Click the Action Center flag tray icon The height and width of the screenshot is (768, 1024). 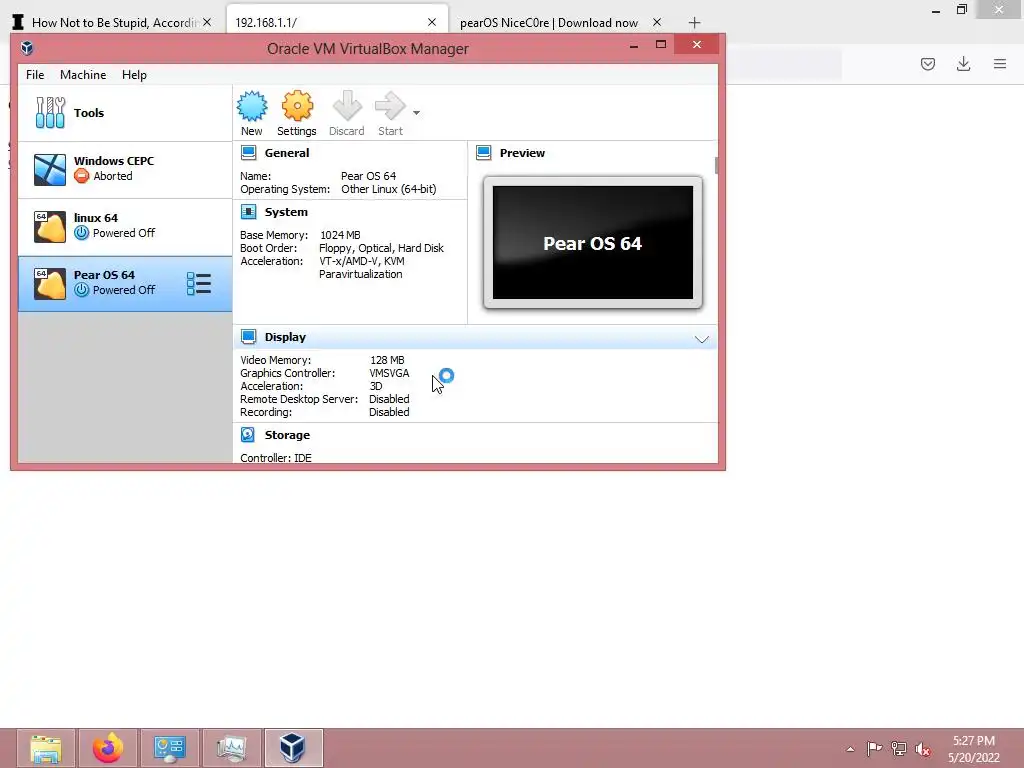click(x=874, y=748)
